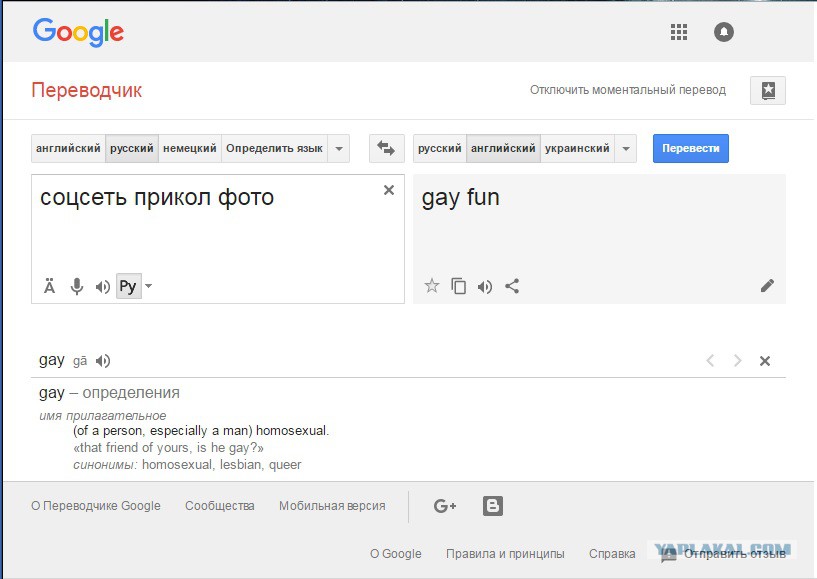Expand the target language list dropdown
Viewport: 817px width, 579px height.
click(x=626, y=149)
